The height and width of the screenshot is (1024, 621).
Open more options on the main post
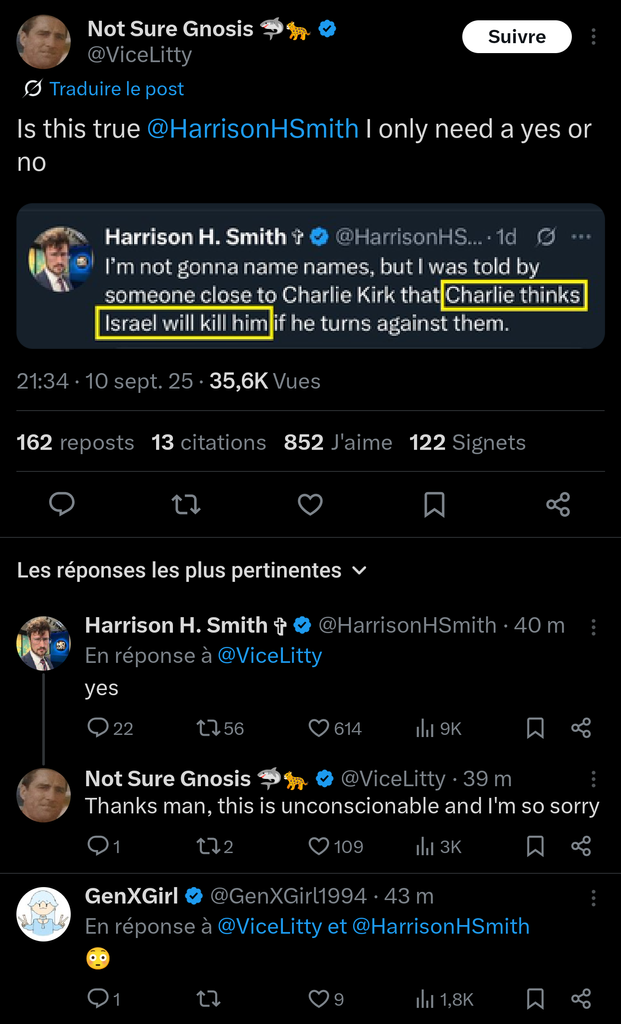594,37
